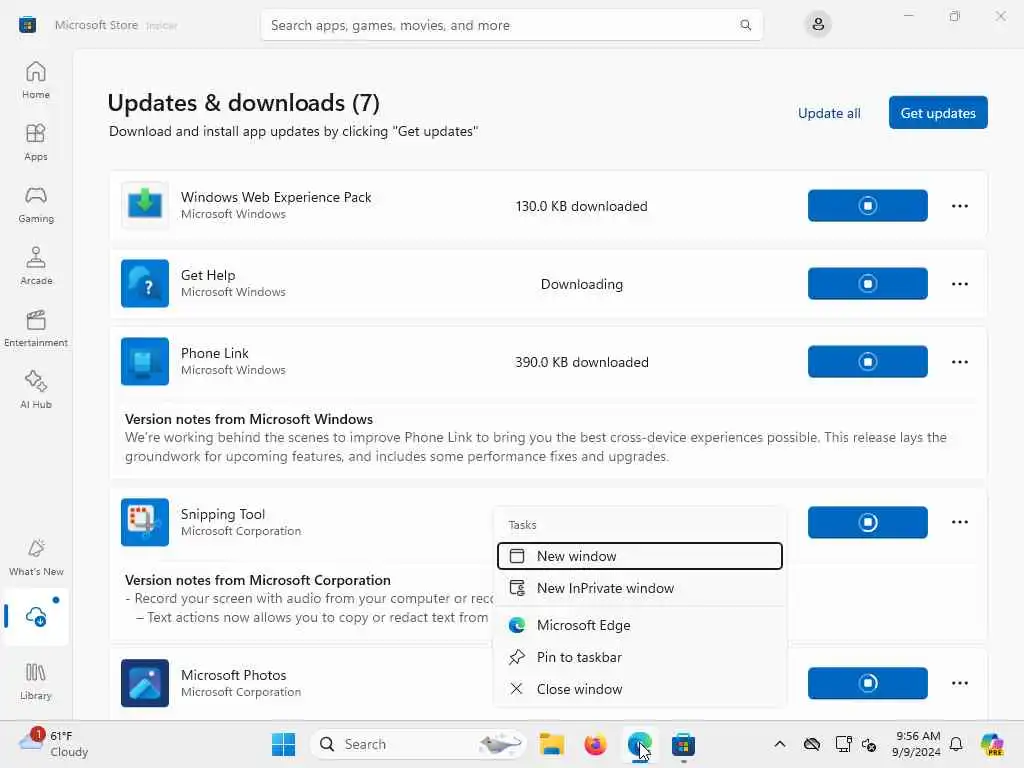Viewport: 1024px width, 768px height.
Task: Open the clock showing 9:56 AM
Action: 916,744
